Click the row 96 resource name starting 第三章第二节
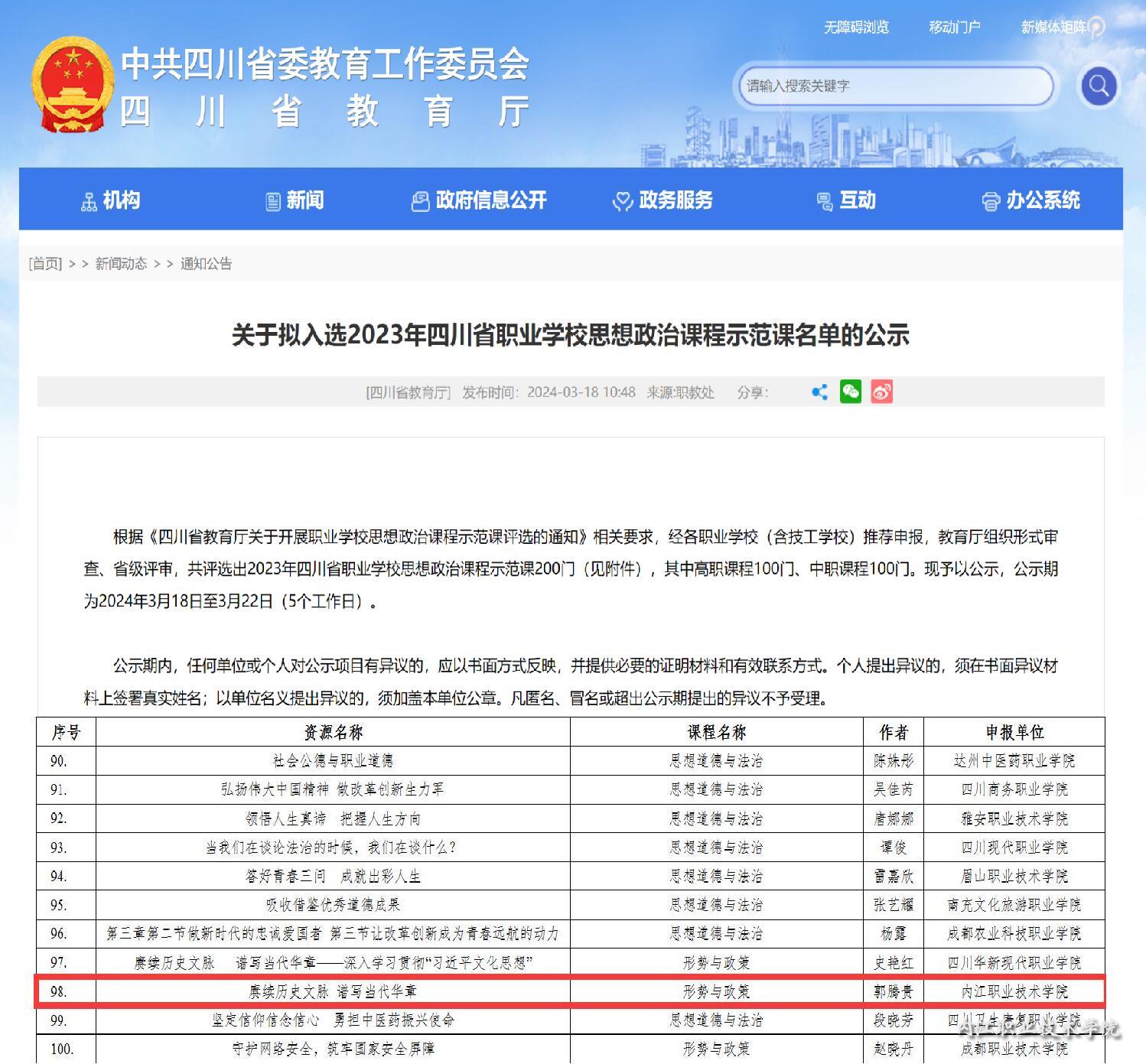Screen dimensions: 1146x1064 [x=333, y=933]
